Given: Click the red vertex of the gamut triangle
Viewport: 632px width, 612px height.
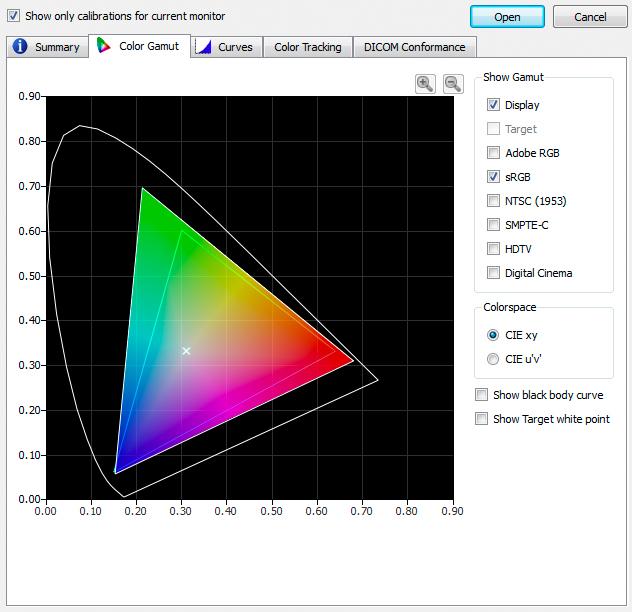Looking at the screenshot, I should tap(353, 361).
